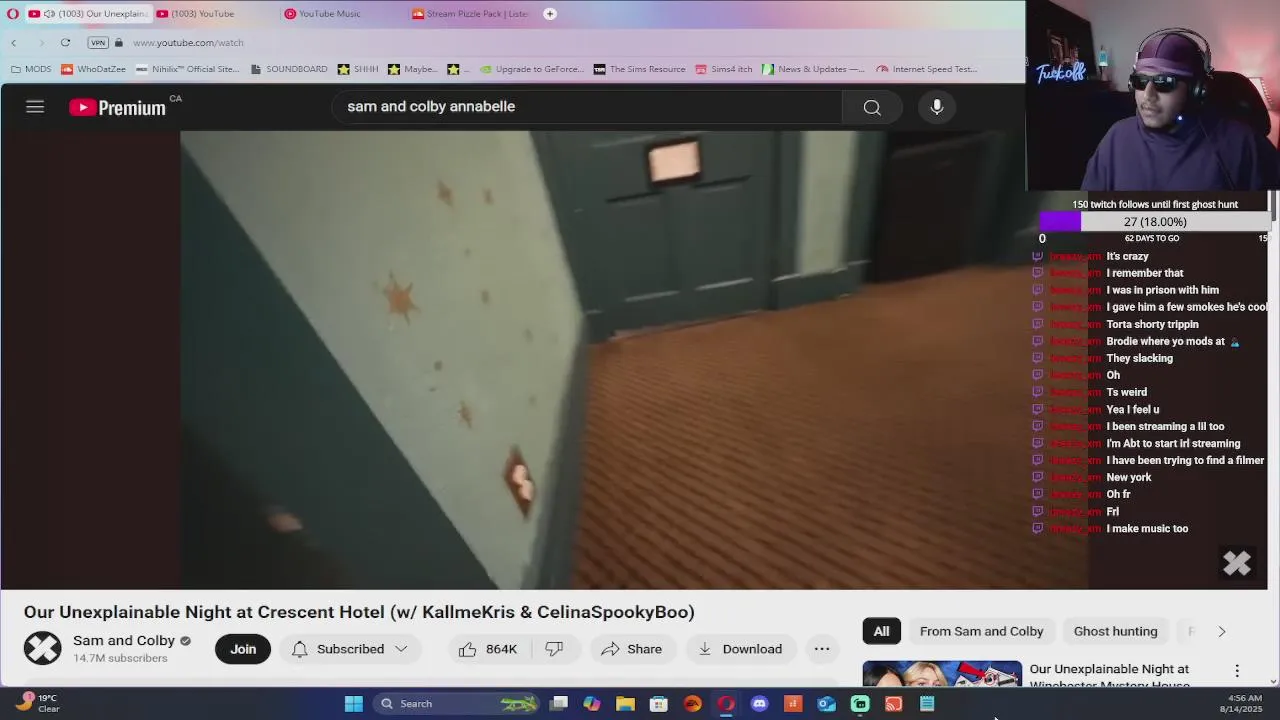Viewport: 1280px width, 720px height.
Task: Open Sam and Colby channel name link
Action: [x=124, y=641]
